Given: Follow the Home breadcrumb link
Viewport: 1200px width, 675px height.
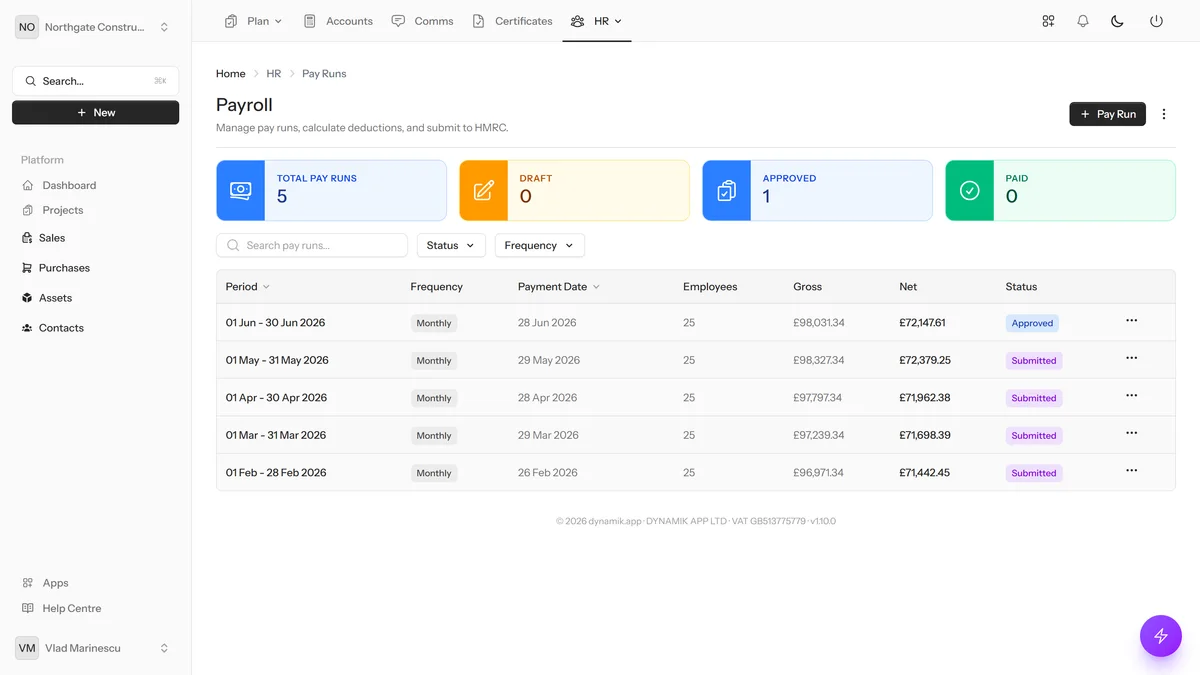Looking at the screenshot, I should (231, 74).
